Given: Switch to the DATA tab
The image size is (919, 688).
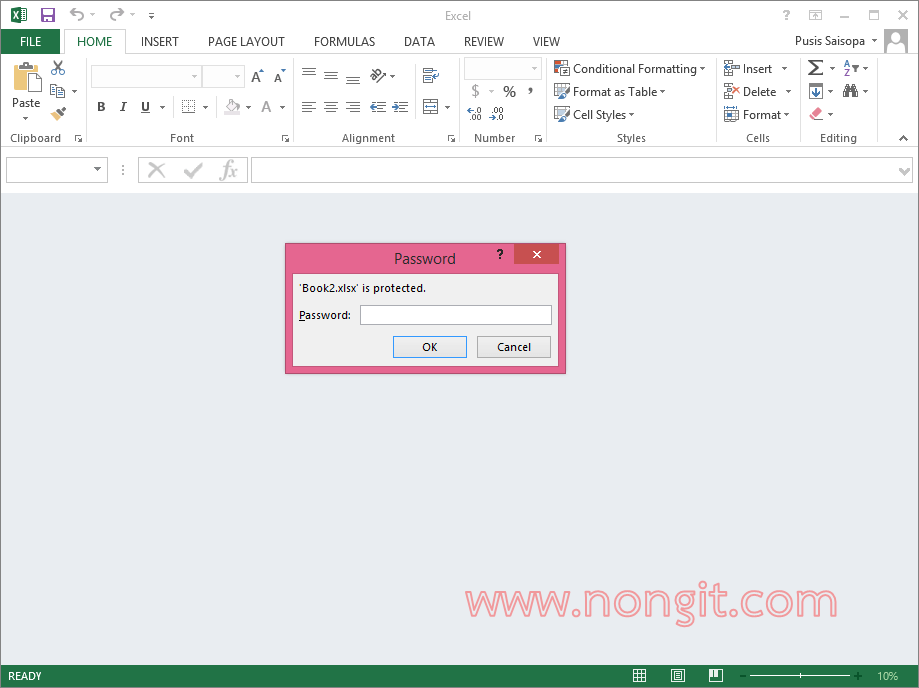Looking at the screenshot, I should (419, 42).
